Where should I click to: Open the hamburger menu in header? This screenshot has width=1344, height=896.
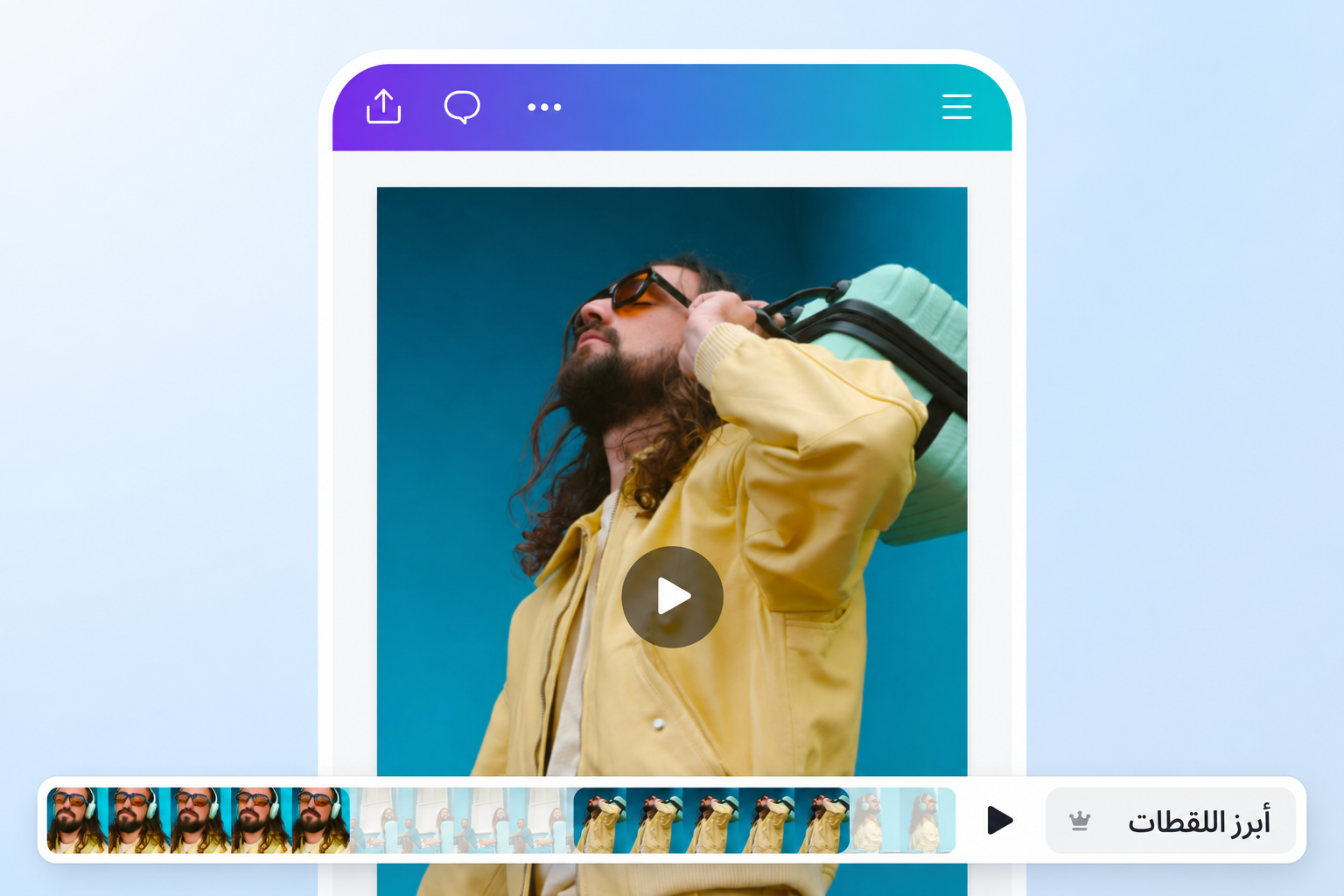pos(956,107)
